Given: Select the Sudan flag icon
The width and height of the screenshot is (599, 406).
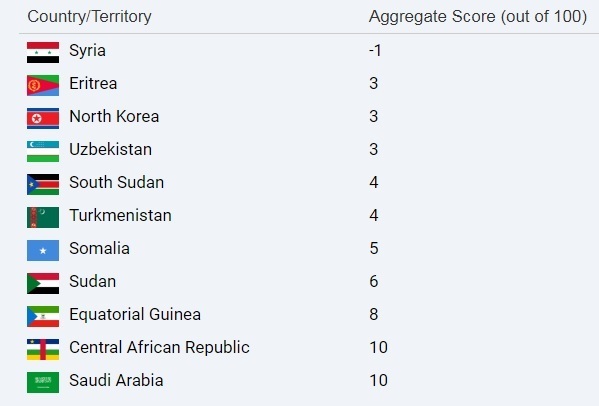Looking at the screenshot, I should 43,283.
